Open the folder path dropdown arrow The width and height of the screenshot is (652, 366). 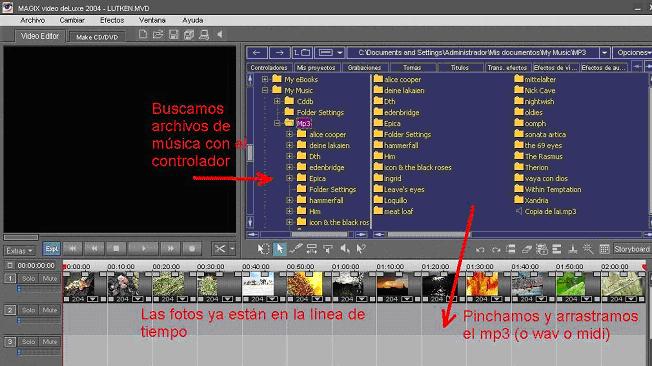click(605, 52)
